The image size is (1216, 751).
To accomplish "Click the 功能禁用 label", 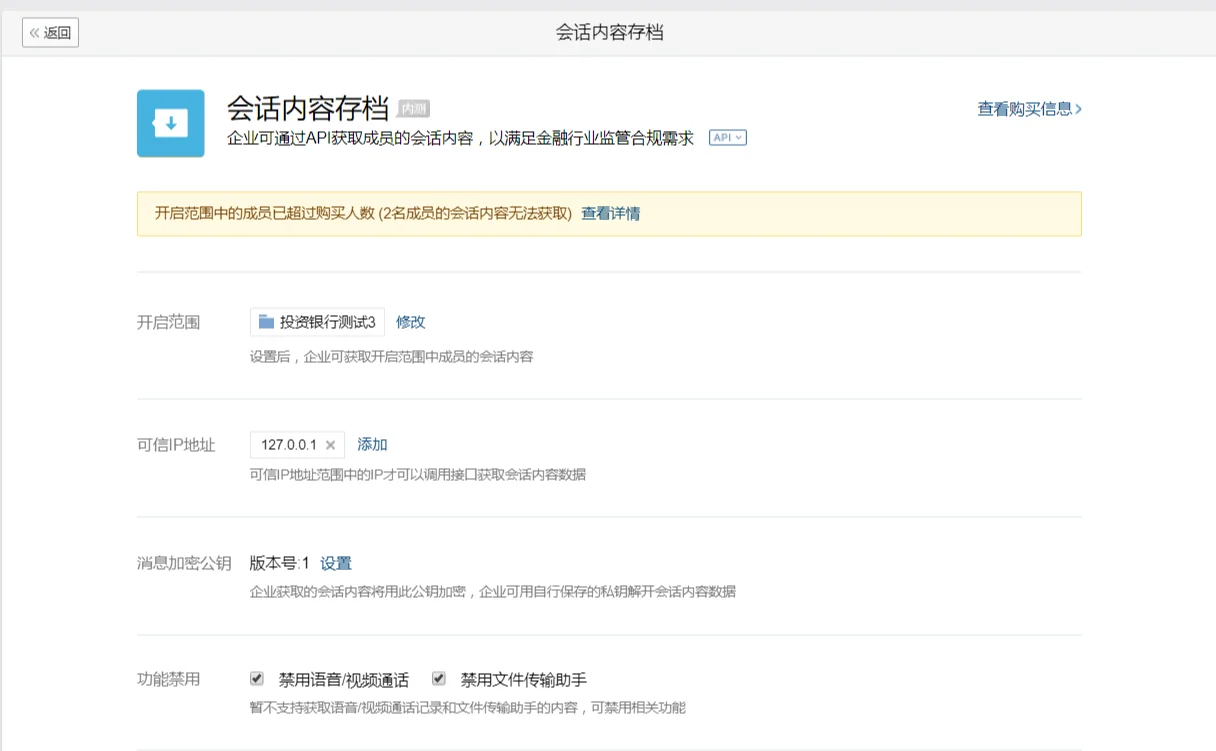I will [x=169, y=679].
